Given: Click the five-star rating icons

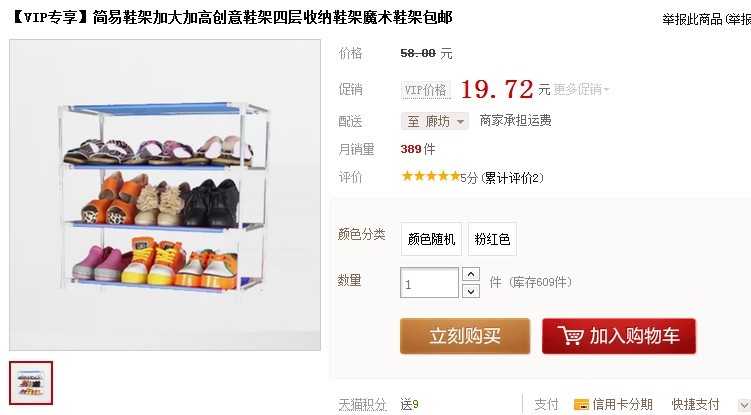Looking at the screenshot, I should tap(431, 176).
